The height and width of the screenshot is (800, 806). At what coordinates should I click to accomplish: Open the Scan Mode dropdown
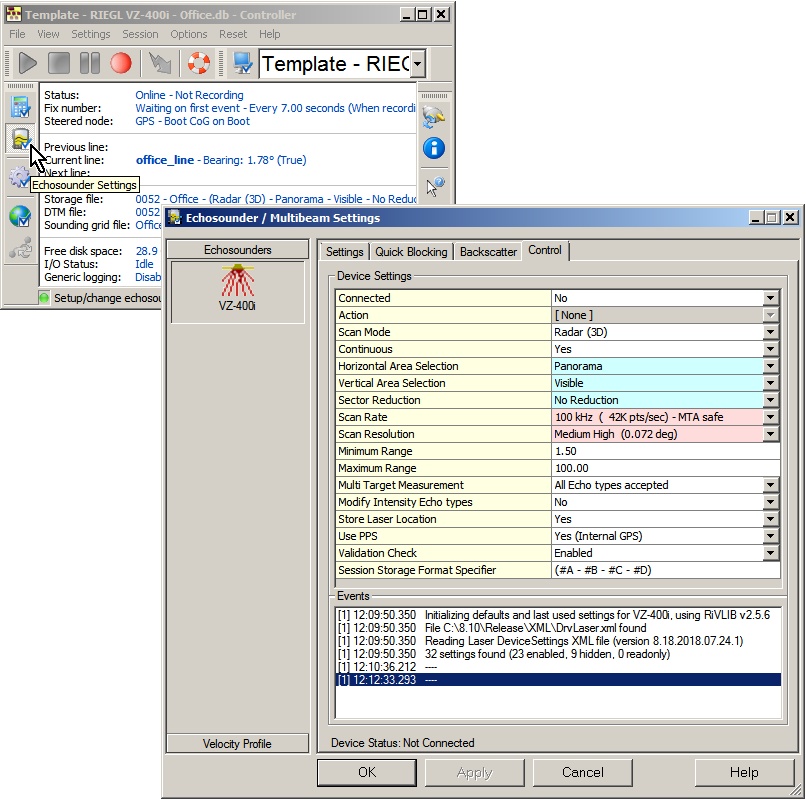click(770, 332)
